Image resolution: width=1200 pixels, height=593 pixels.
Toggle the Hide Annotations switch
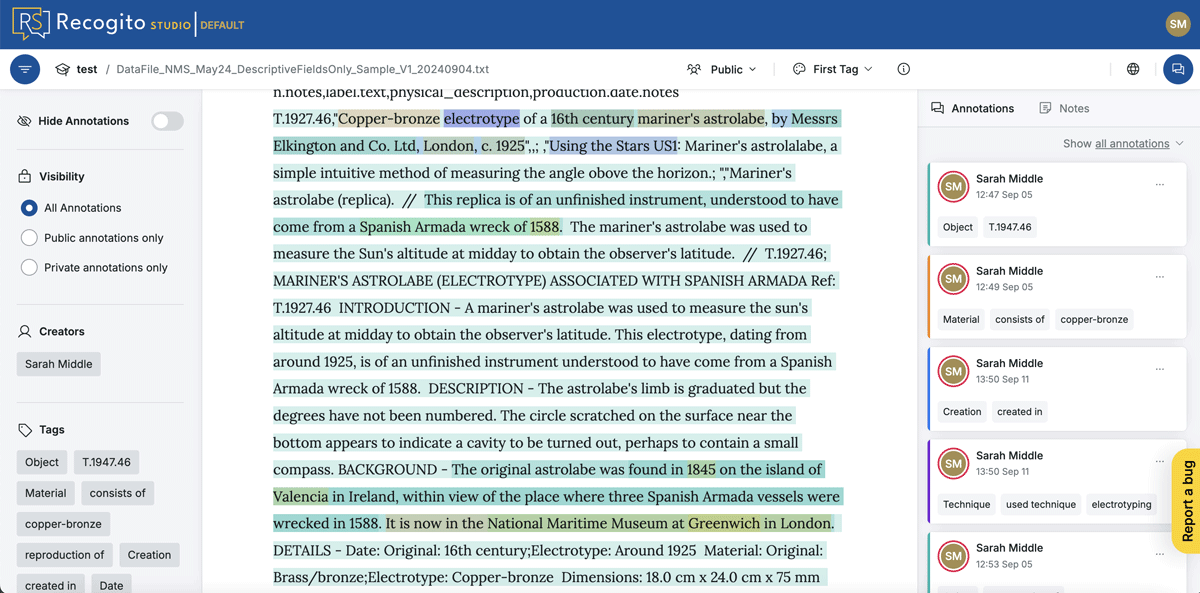tap(167, 121)
